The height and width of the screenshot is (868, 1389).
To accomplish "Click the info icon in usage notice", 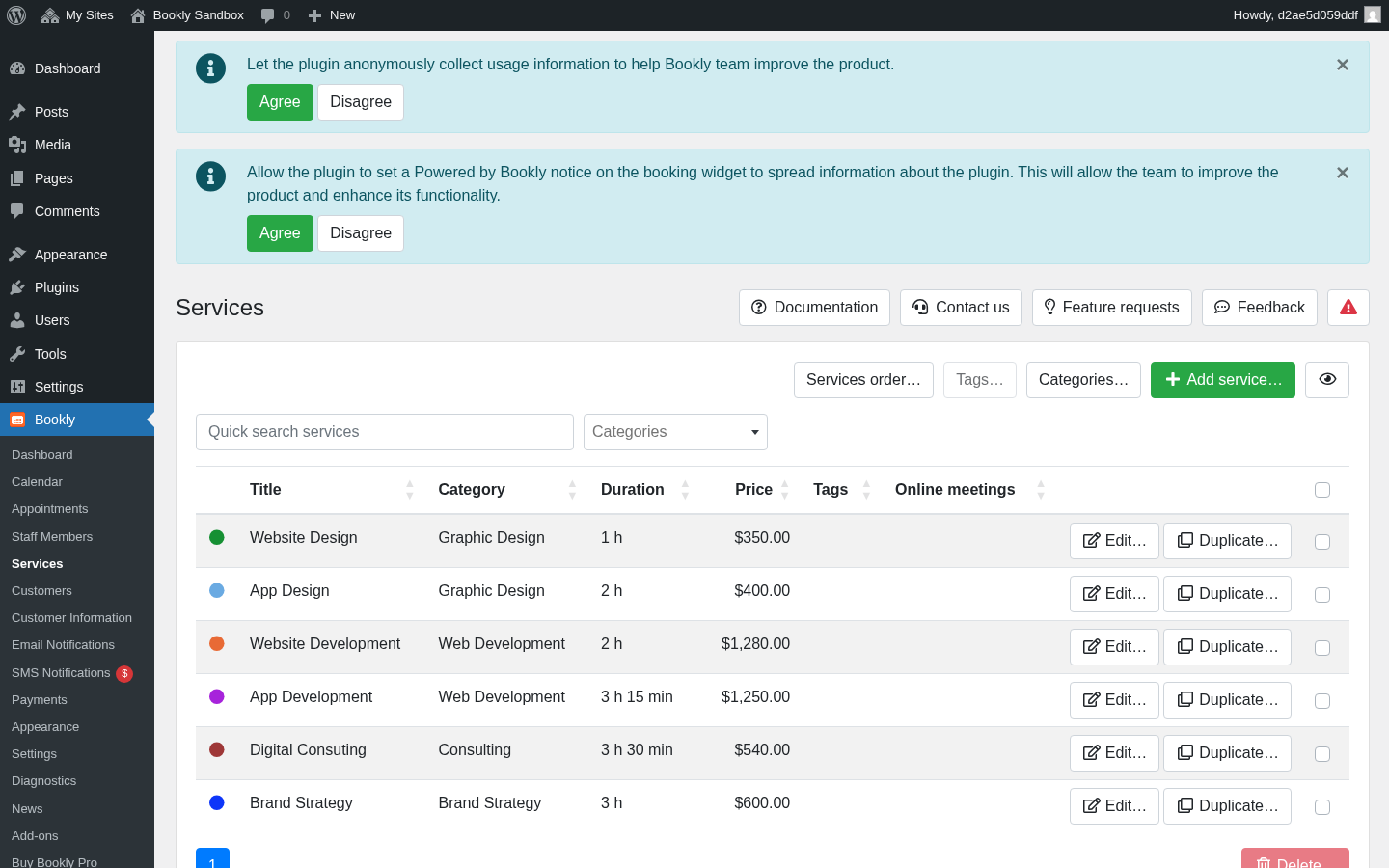I will click(x=210, y=68).
